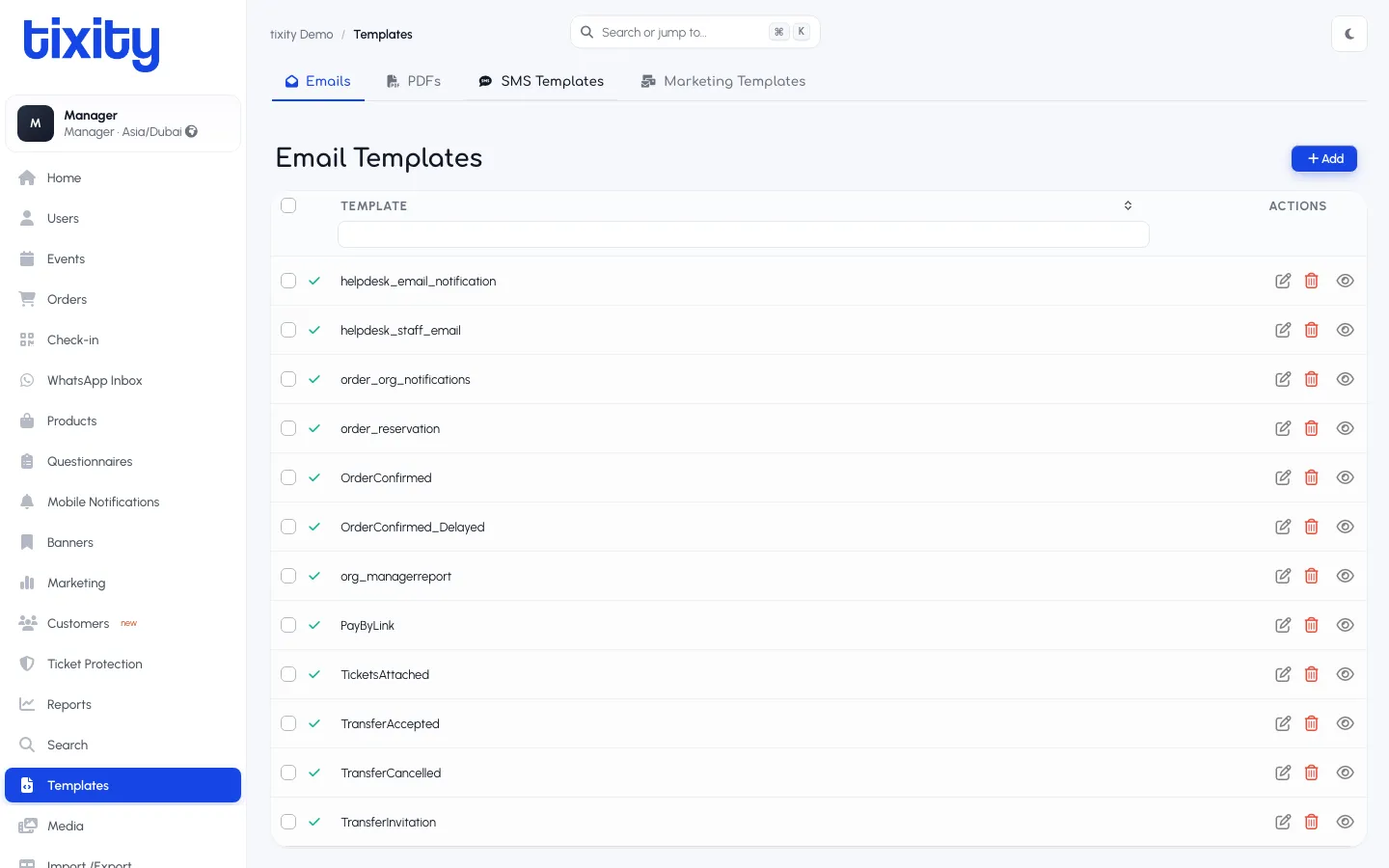Preview the OrderConfirmed_Delayed template
Viewport: 1389px width, 868px height.
pos(1346,527)
